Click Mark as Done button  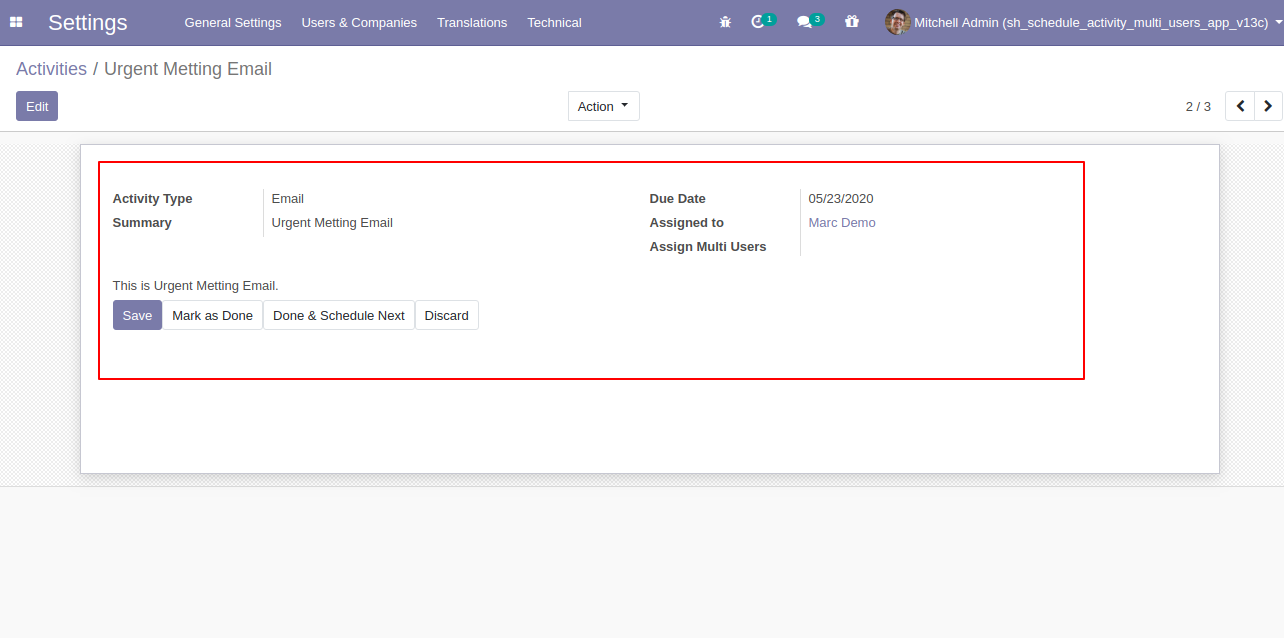[x=213, y=315]
